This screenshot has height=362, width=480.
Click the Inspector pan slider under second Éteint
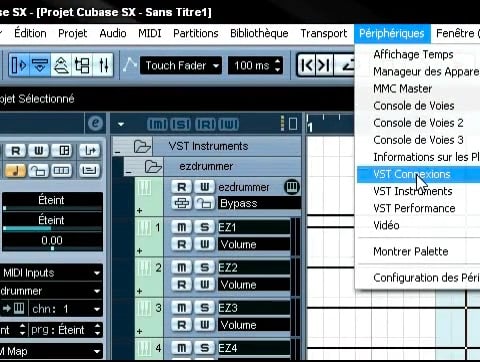point(52,229)
